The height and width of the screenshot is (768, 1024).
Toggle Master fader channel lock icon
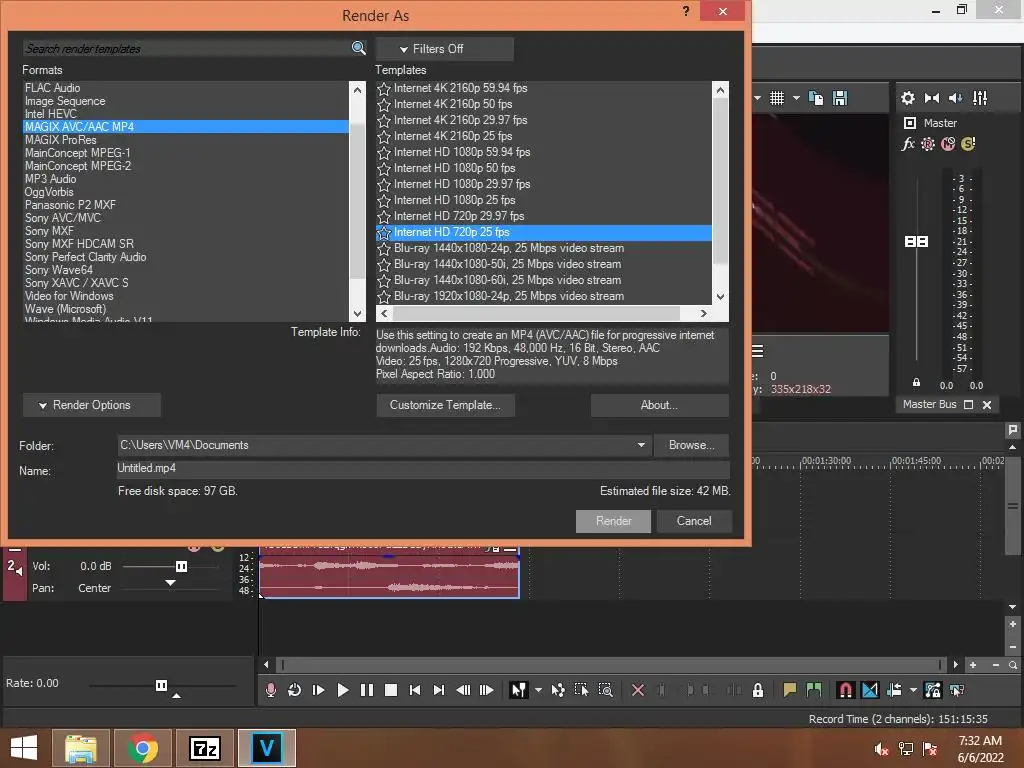(x=916, y=383)
